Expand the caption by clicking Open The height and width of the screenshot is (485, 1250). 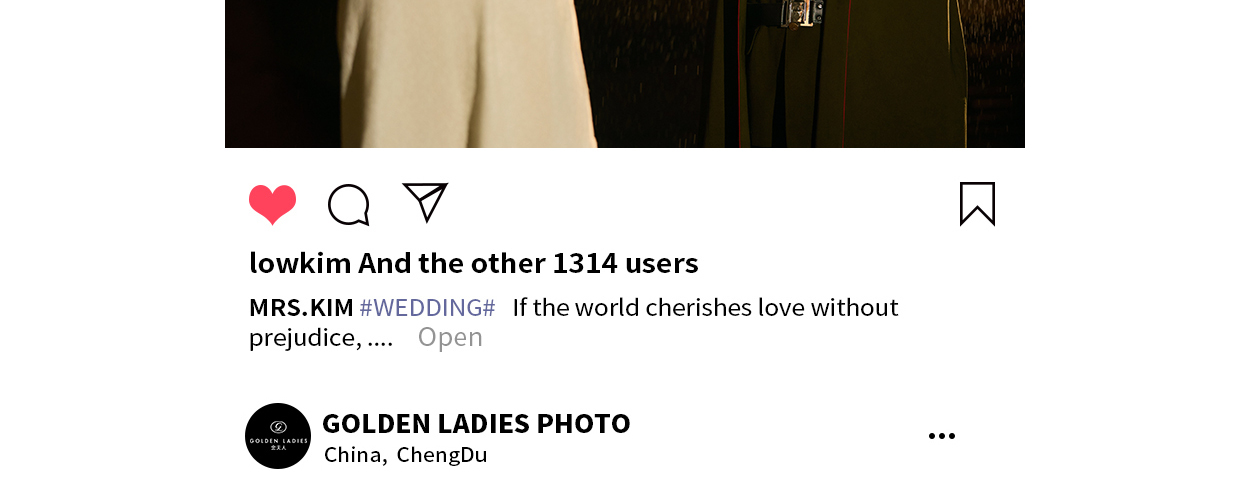tap(450, 337)
